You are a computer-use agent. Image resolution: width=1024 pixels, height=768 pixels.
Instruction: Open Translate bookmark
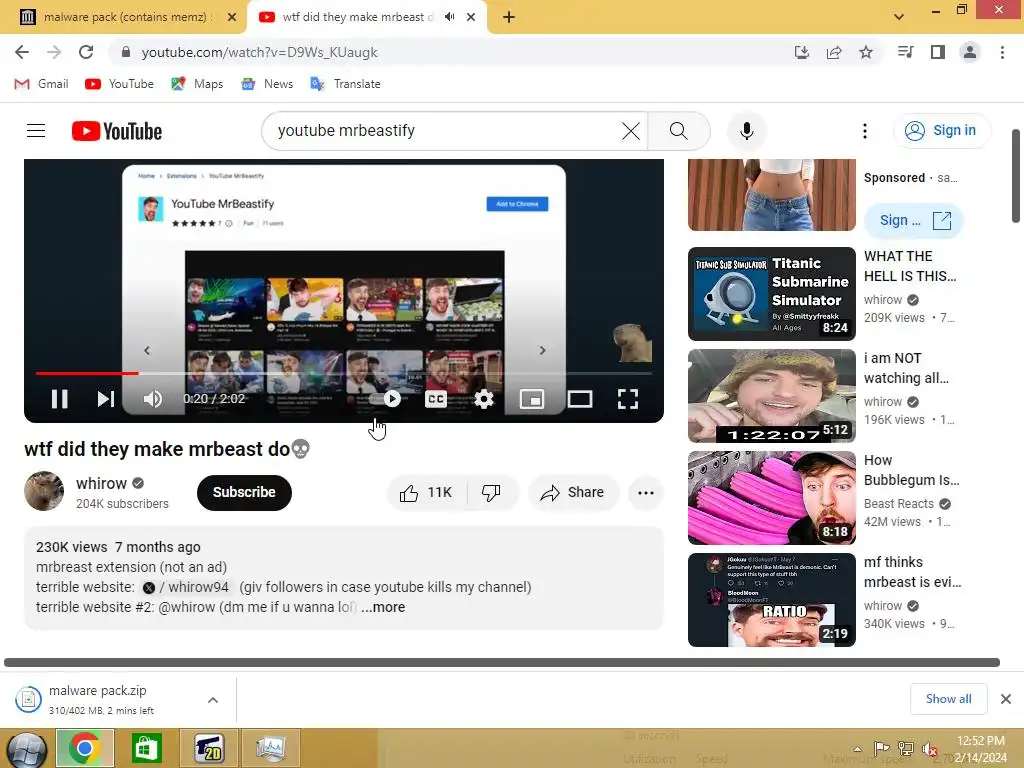coord(345,84)
